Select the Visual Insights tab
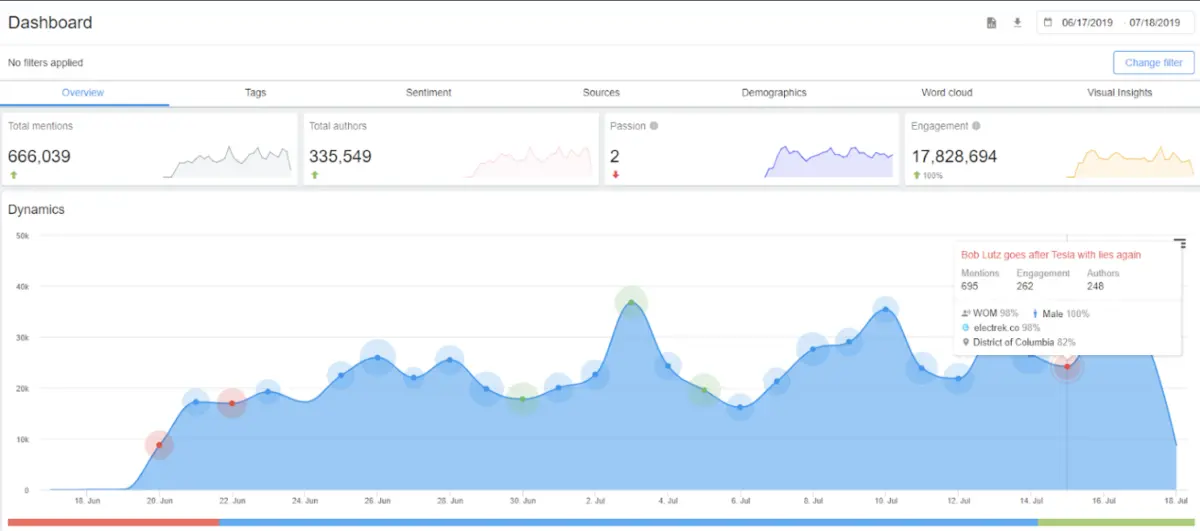The height and width of the screenshot is (531, 1200). click(x=1119, y=93)
